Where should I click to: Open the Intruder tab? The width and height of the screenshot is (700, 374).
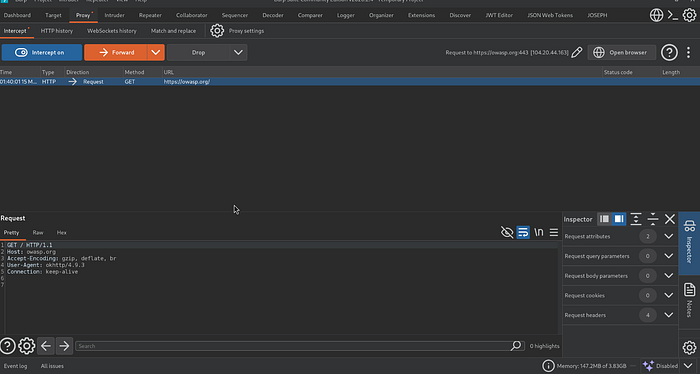point(114,15)
